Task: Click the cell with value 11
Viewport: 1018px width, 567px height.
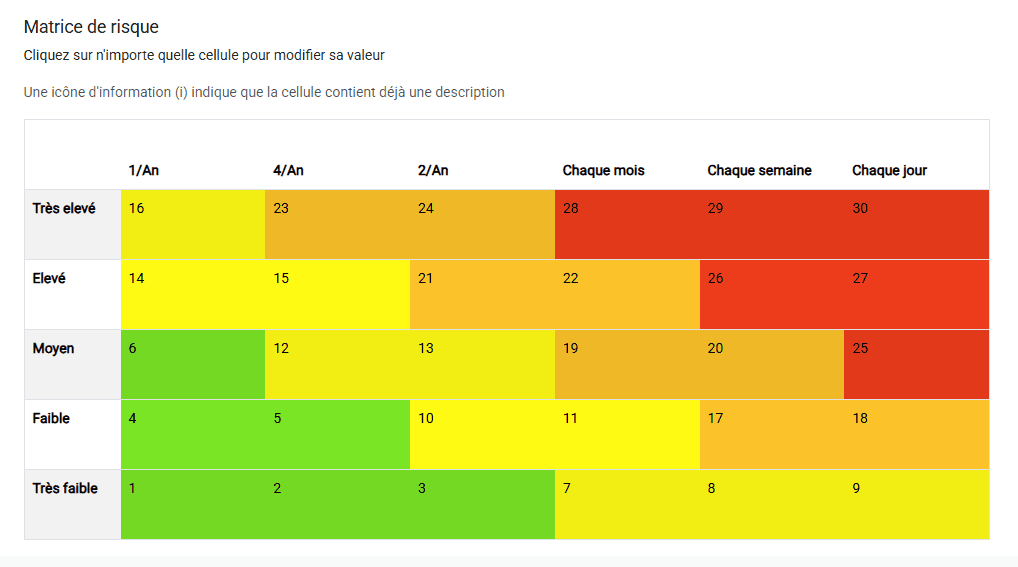Action: click(x=627, y=435)
